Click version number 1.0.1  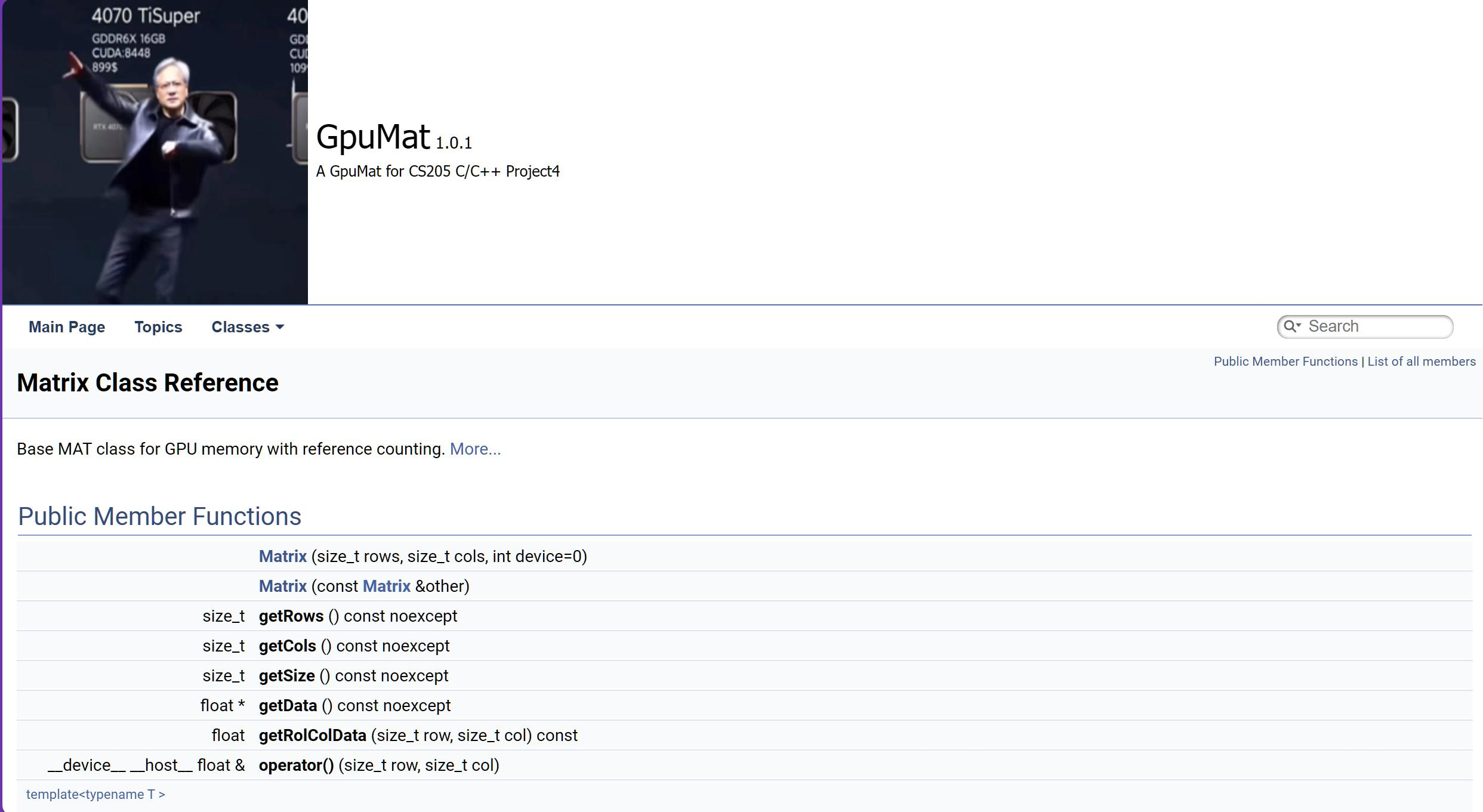pyautogui.click(x=454, y=143)
